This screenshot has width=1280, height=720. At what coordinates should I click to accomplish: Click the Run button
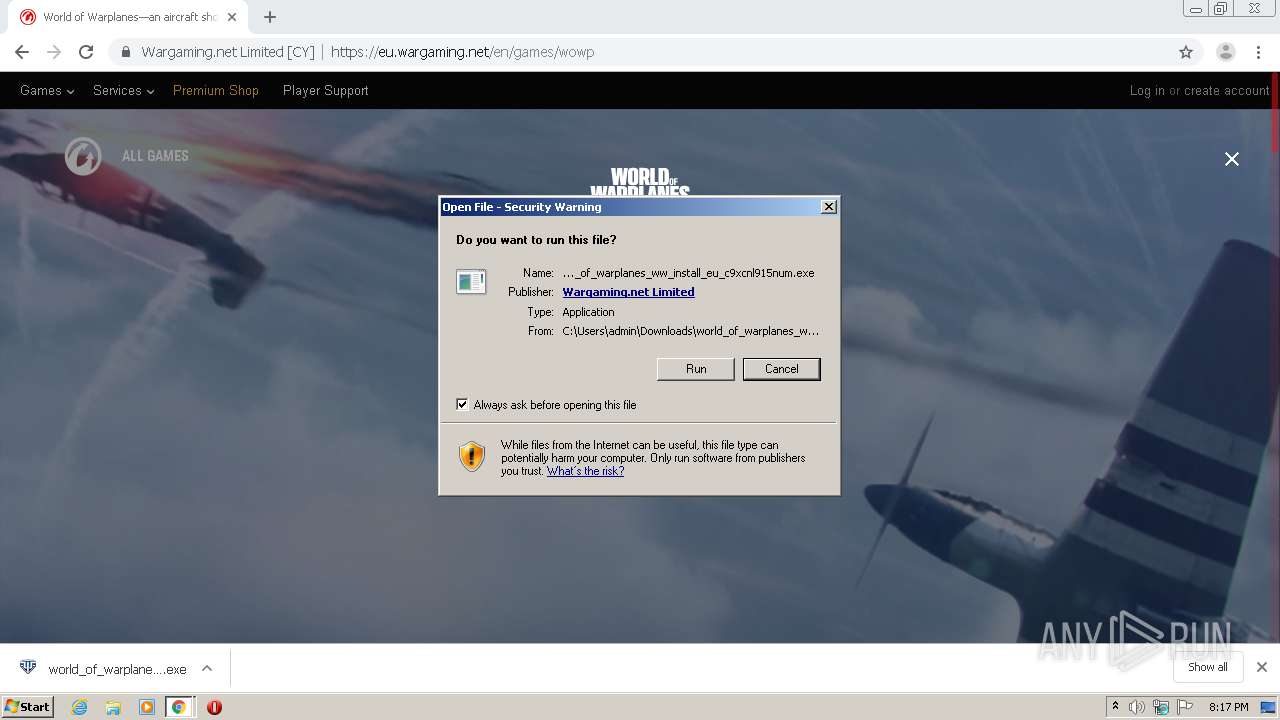[696, 369]
